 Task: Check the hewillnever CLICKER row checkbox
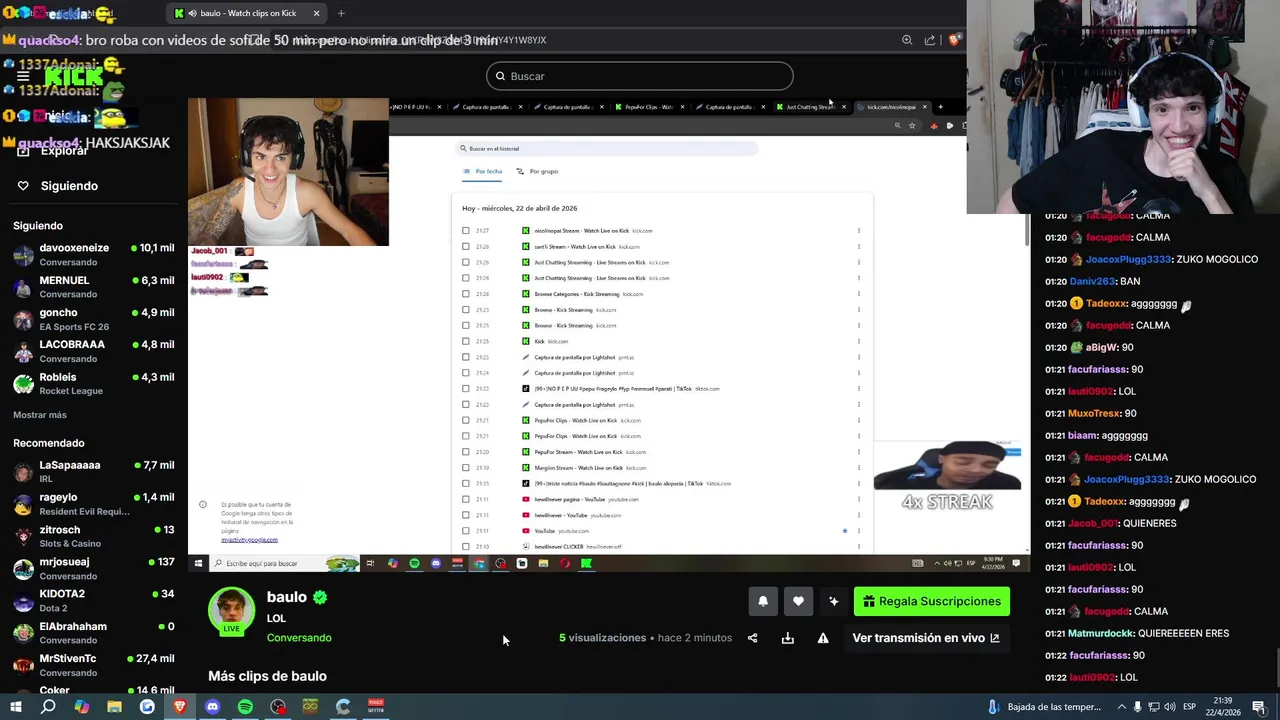click(466, 547)
